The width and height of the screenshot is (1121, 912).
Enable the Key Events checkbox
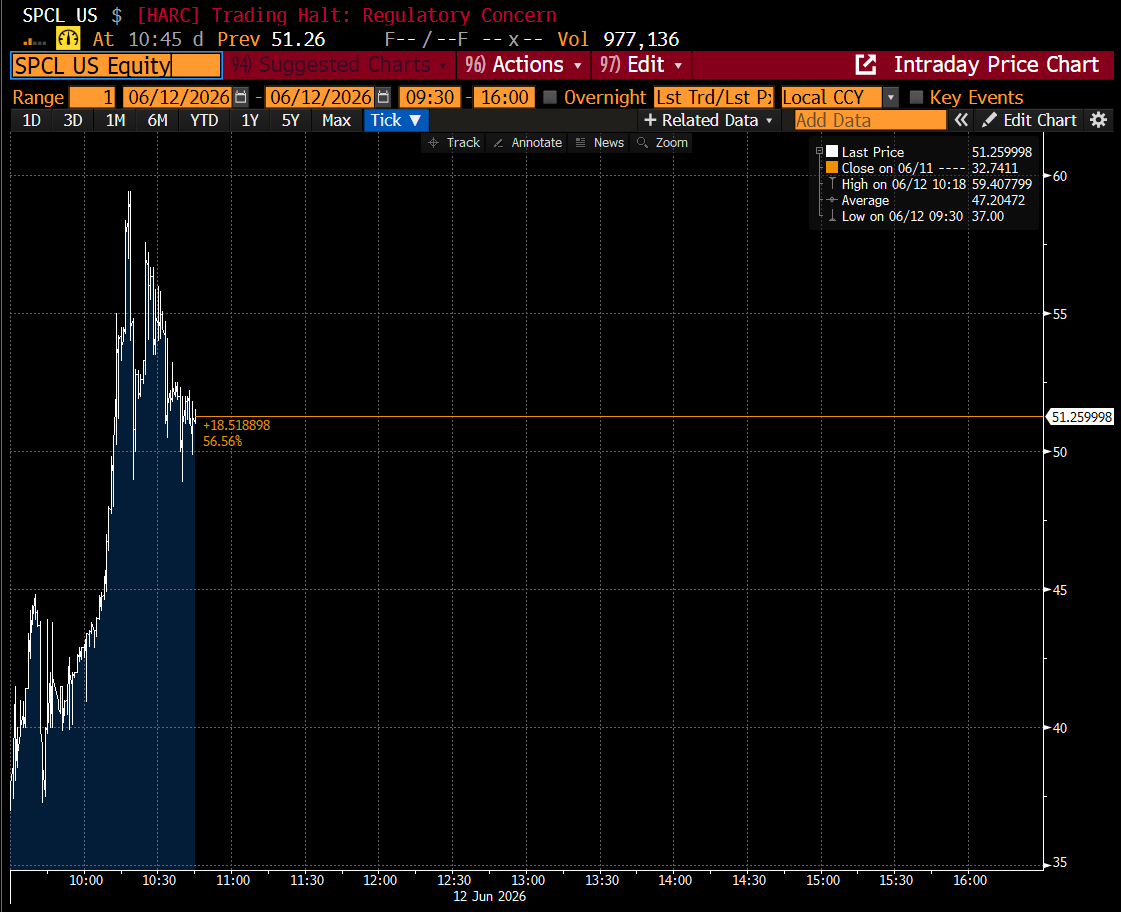[916, 97]
